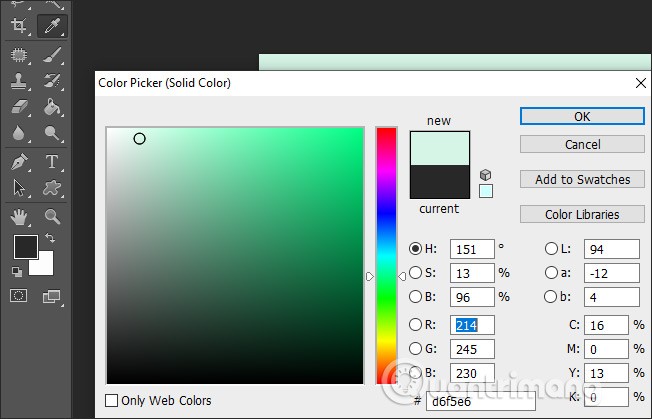652x419 pixels.
Task: Choose the Horizontal Type tool
Action: pos(52,161)
